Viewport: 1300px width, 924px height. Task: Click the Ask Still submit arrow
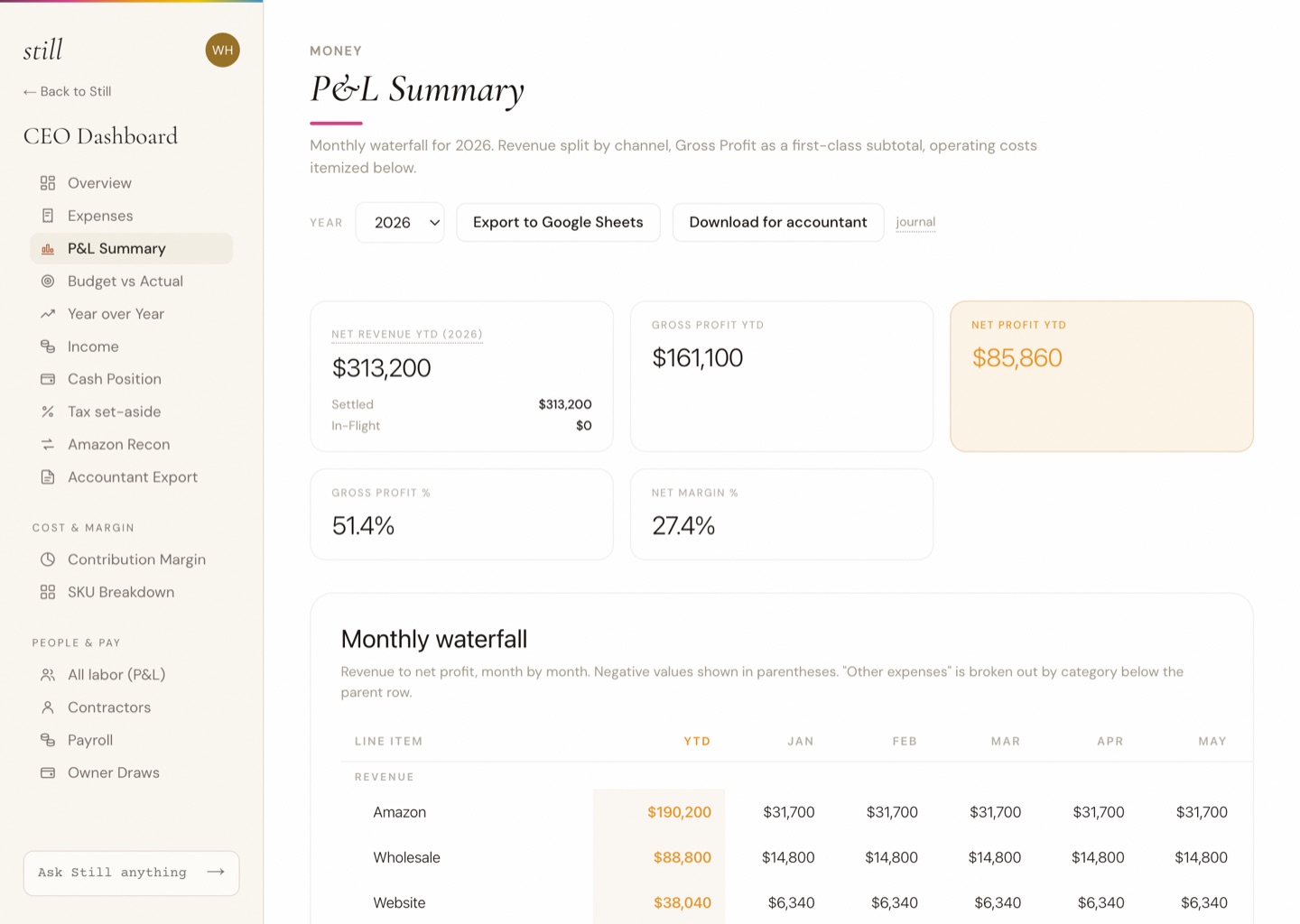pos(216,872)
